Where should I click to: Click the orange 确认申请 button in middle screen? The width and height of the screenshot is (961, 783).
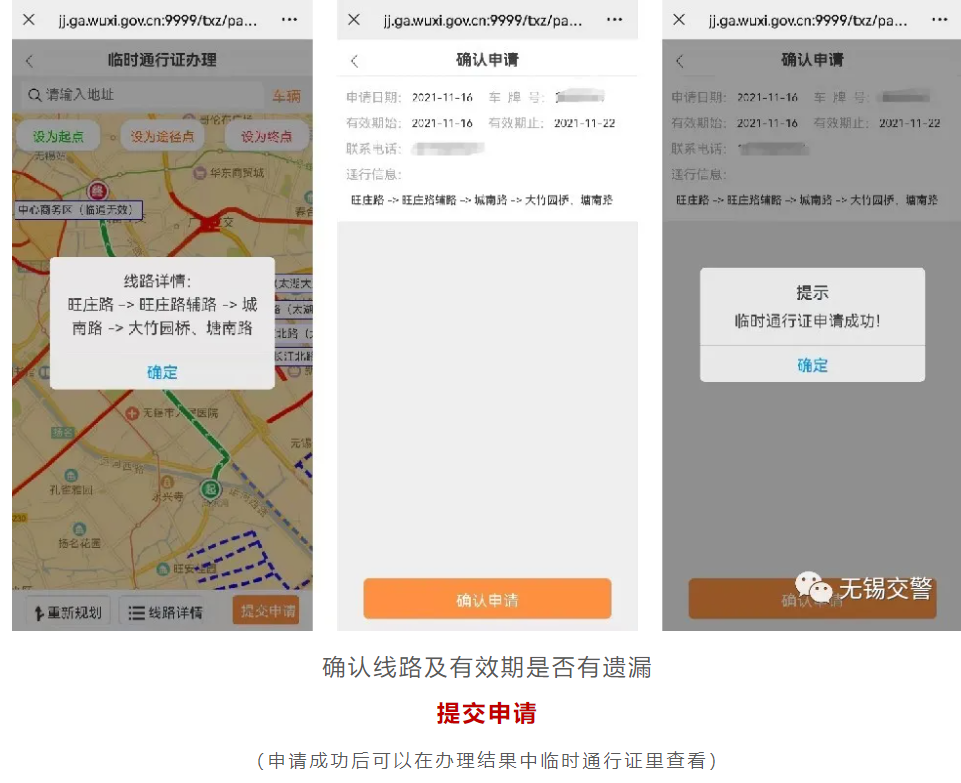(487, 600)
